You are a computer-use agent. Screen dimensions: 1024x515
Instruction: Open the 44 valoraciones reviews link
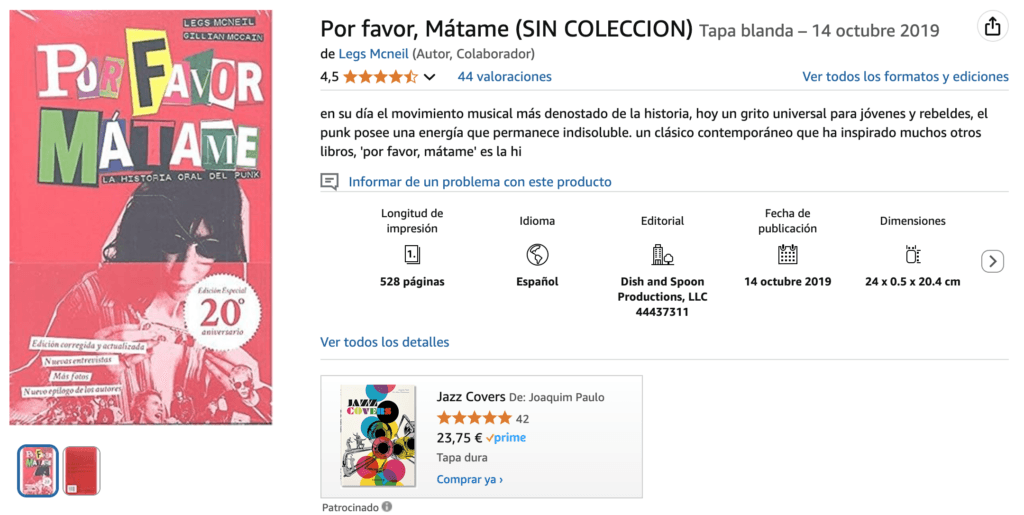(x=504, y=77)
